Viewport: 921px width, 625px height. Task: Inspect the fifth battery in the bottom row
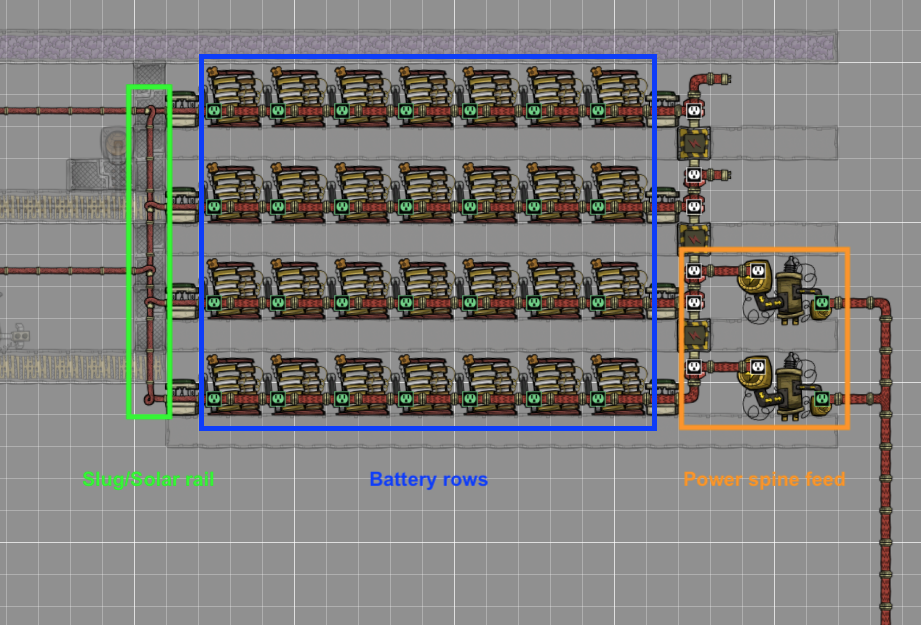click(490, 385)
